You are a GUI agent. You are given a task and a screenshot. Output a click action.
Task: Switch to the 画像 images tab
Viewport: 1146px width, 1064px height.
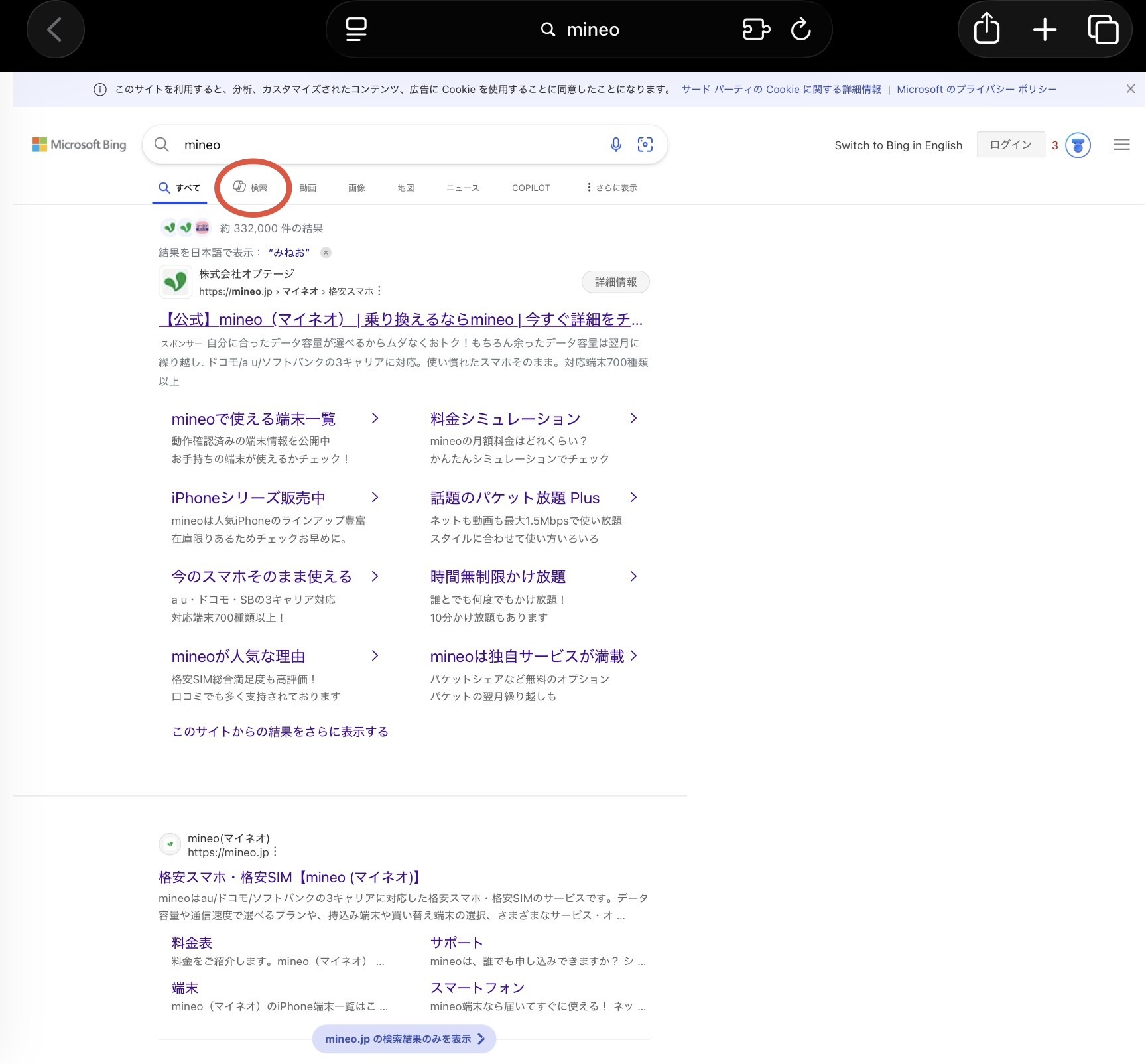pyautogui.click(x=357, y=188)
